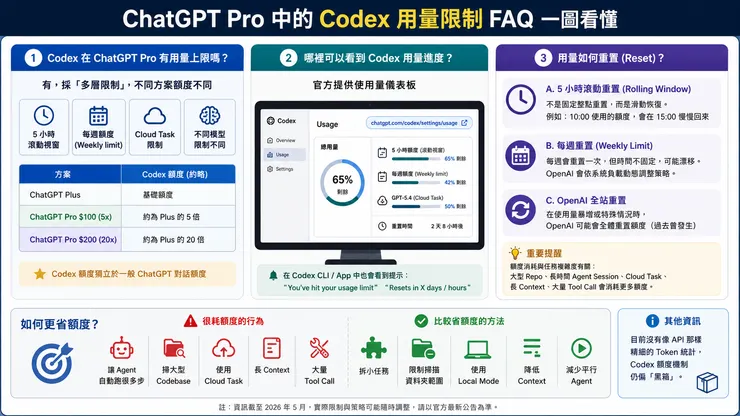
Task: Click the bell icon beside Codex CLI / App note
Action: 273,275
